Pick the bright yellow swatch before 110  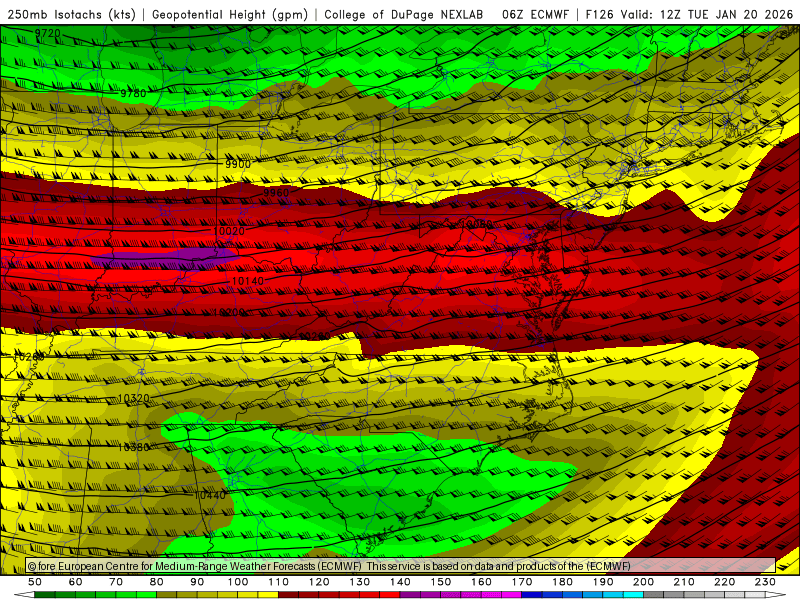coord(268,595)
